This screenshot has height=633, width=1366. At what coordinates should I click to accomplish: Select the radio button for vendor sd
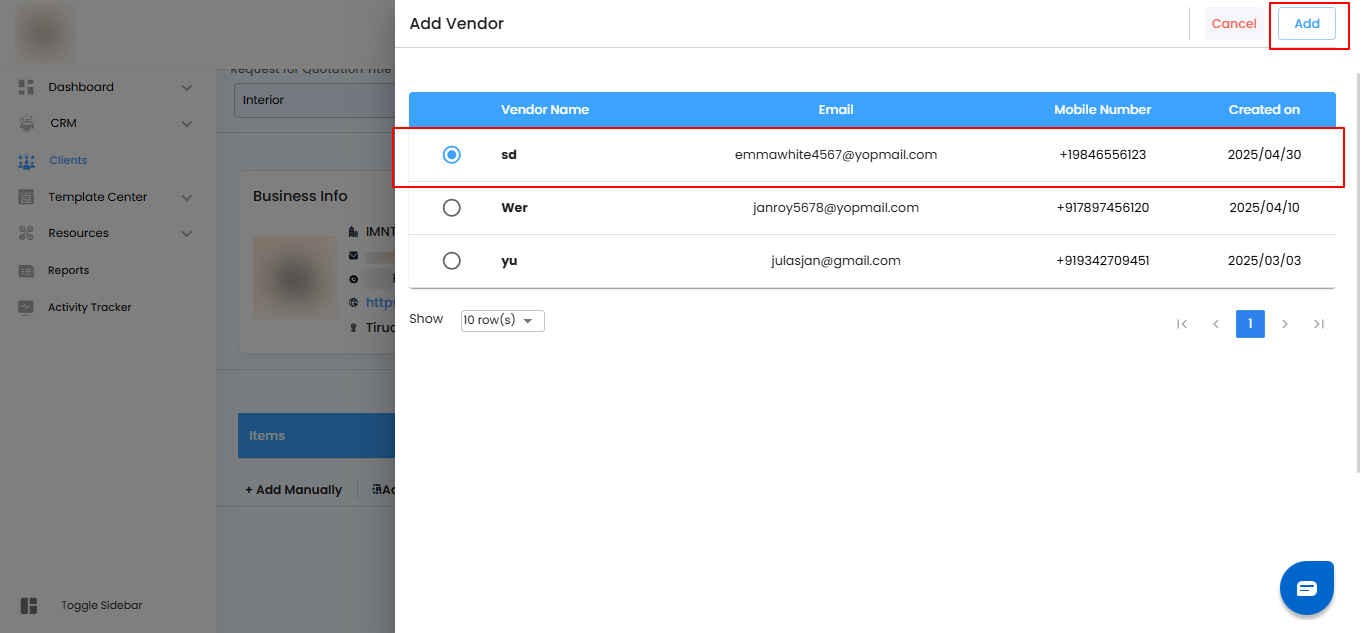tap(452, 155)
